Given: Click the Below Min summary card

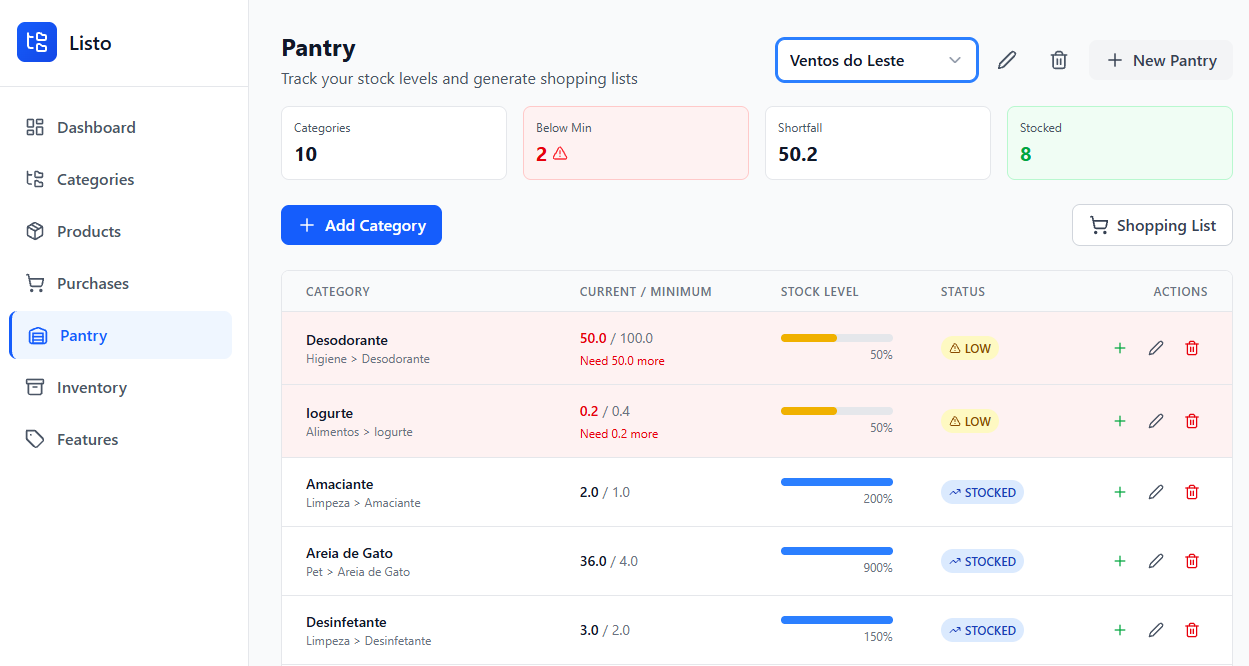Looking at the screenshot, I should pyautogui.click(x=635, y=143).
